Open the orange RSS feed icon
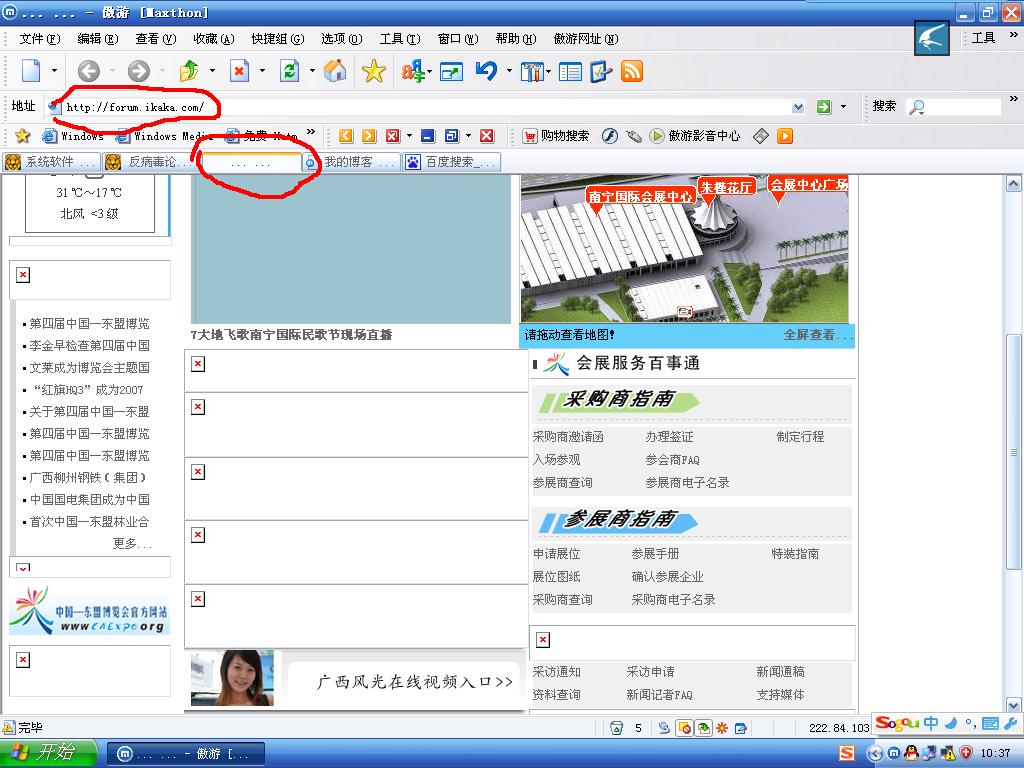This screenshot has height=768, width=1024. [x=632, y=71]
